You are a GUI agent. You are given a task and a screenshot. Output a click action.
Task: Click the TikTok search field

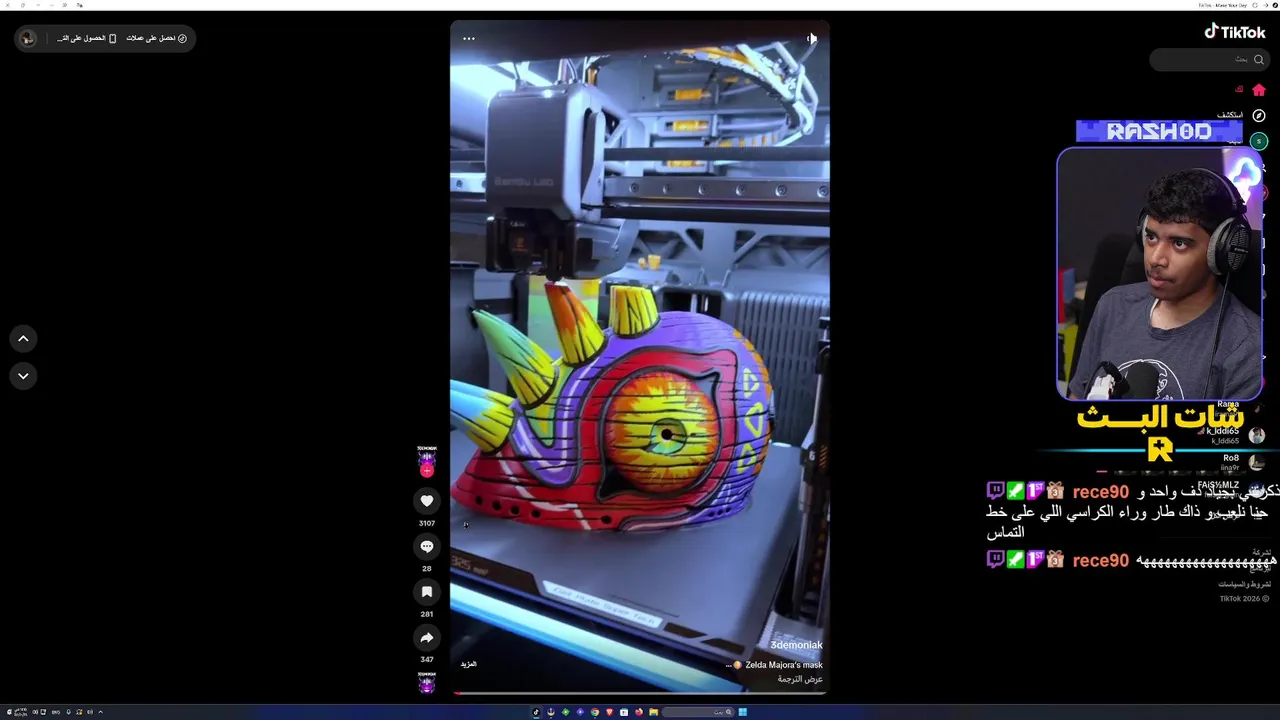1209,60
